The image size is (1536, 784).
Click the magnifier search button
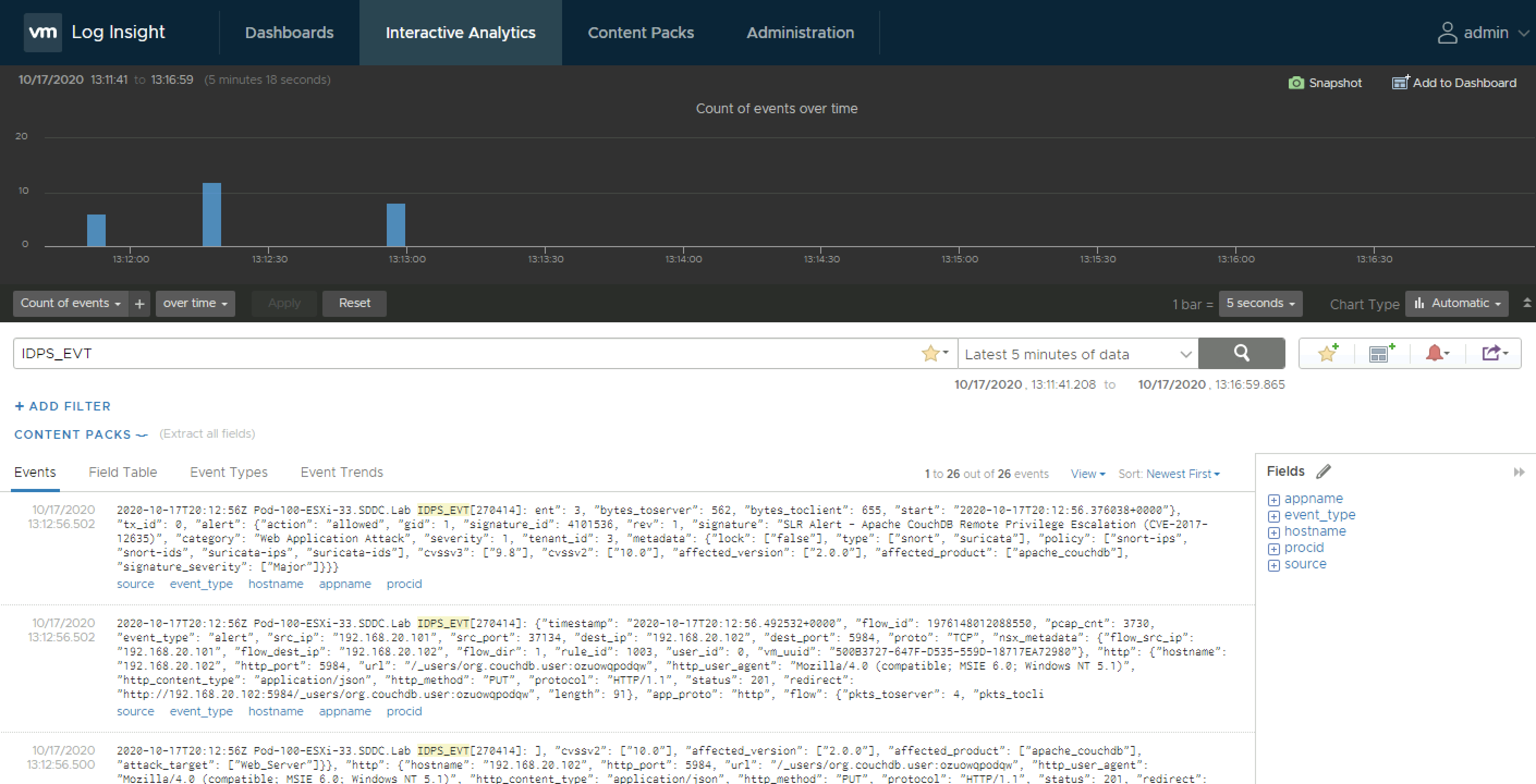tap(1241, 353)
